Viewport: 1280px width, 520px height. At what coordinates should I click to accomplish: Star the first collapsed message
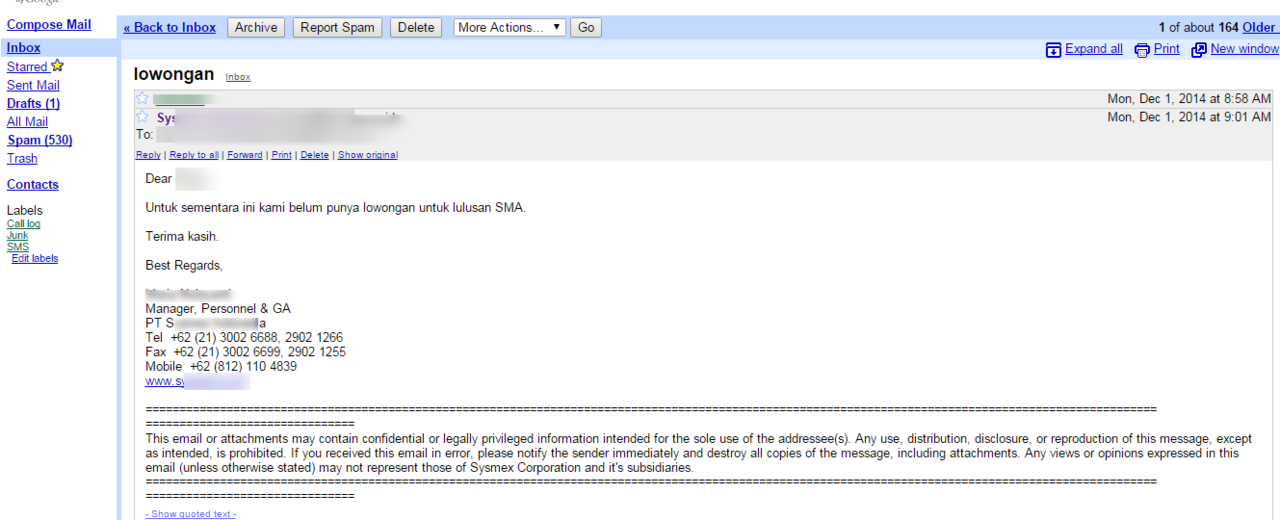(142, 98)
